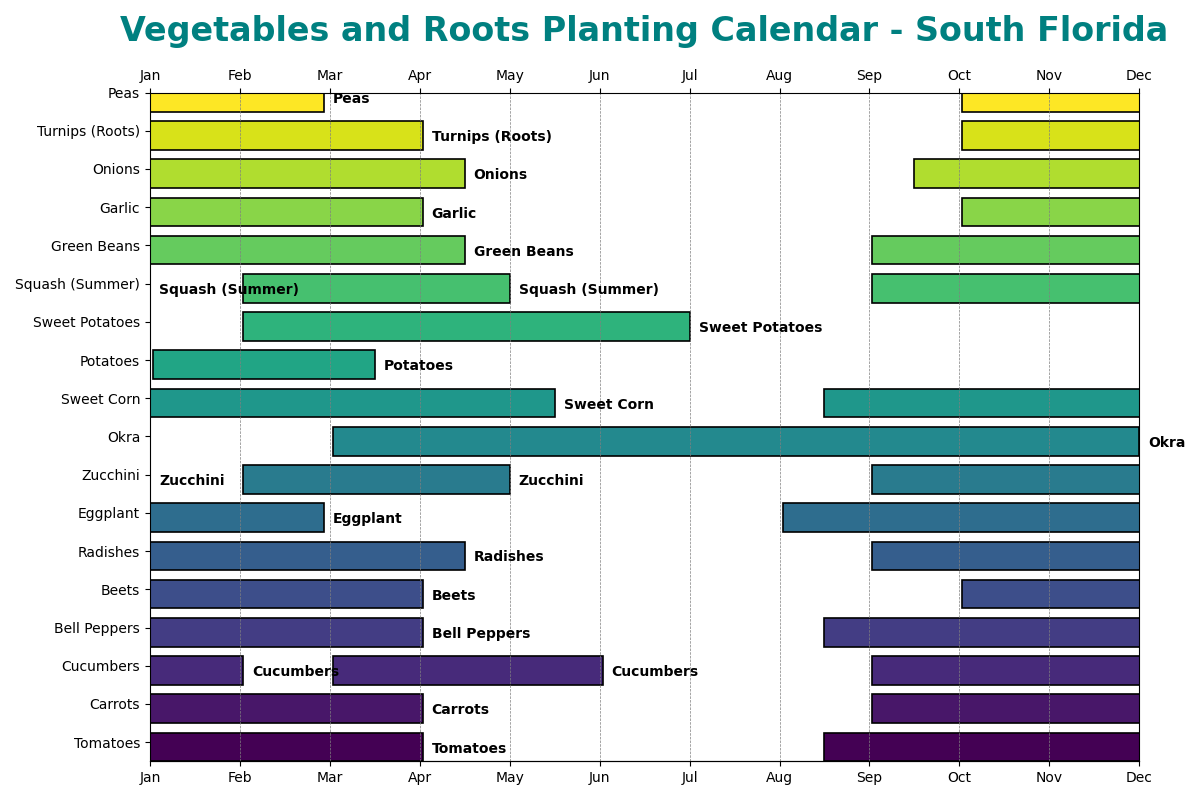1200x800 pixels.
Task: Click the chart title about South Florida
Action: (643, 31)
